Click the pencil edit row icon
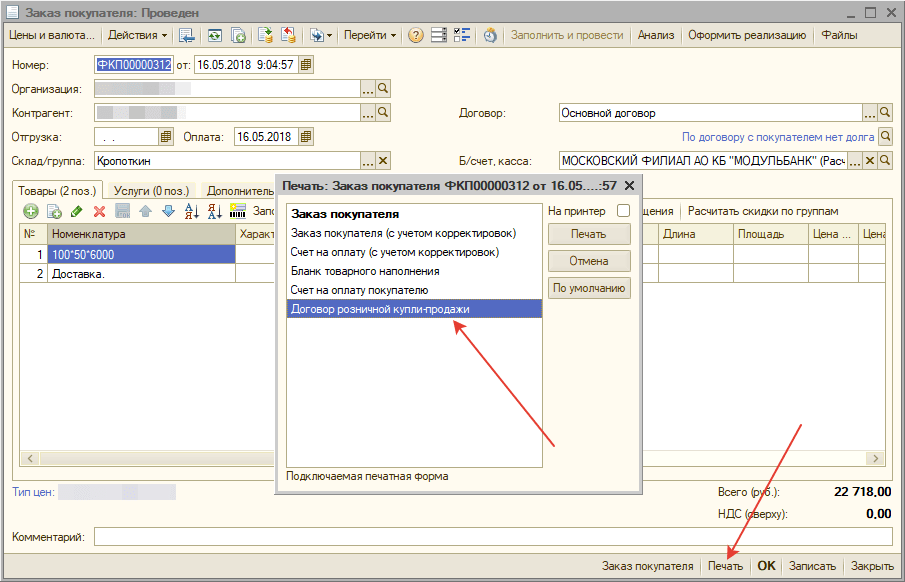Image resolution: width=905 pixels, height=582 pixels. pyautogui.click(x=77, y=212)
